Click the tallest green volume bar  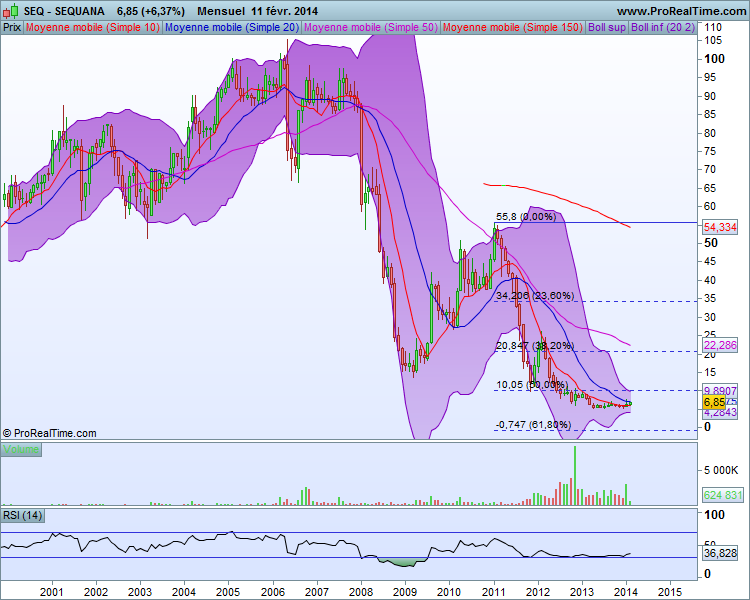click(x=574, y=476)
